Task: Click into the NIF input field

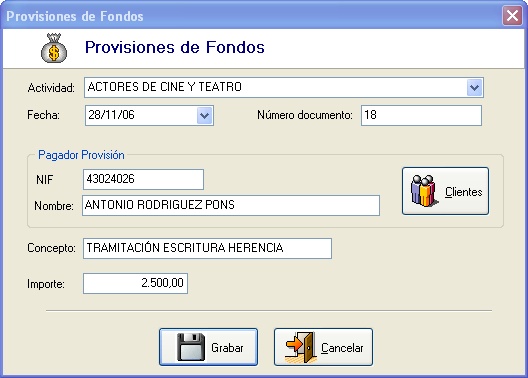Action: click(x=143, y=179)
